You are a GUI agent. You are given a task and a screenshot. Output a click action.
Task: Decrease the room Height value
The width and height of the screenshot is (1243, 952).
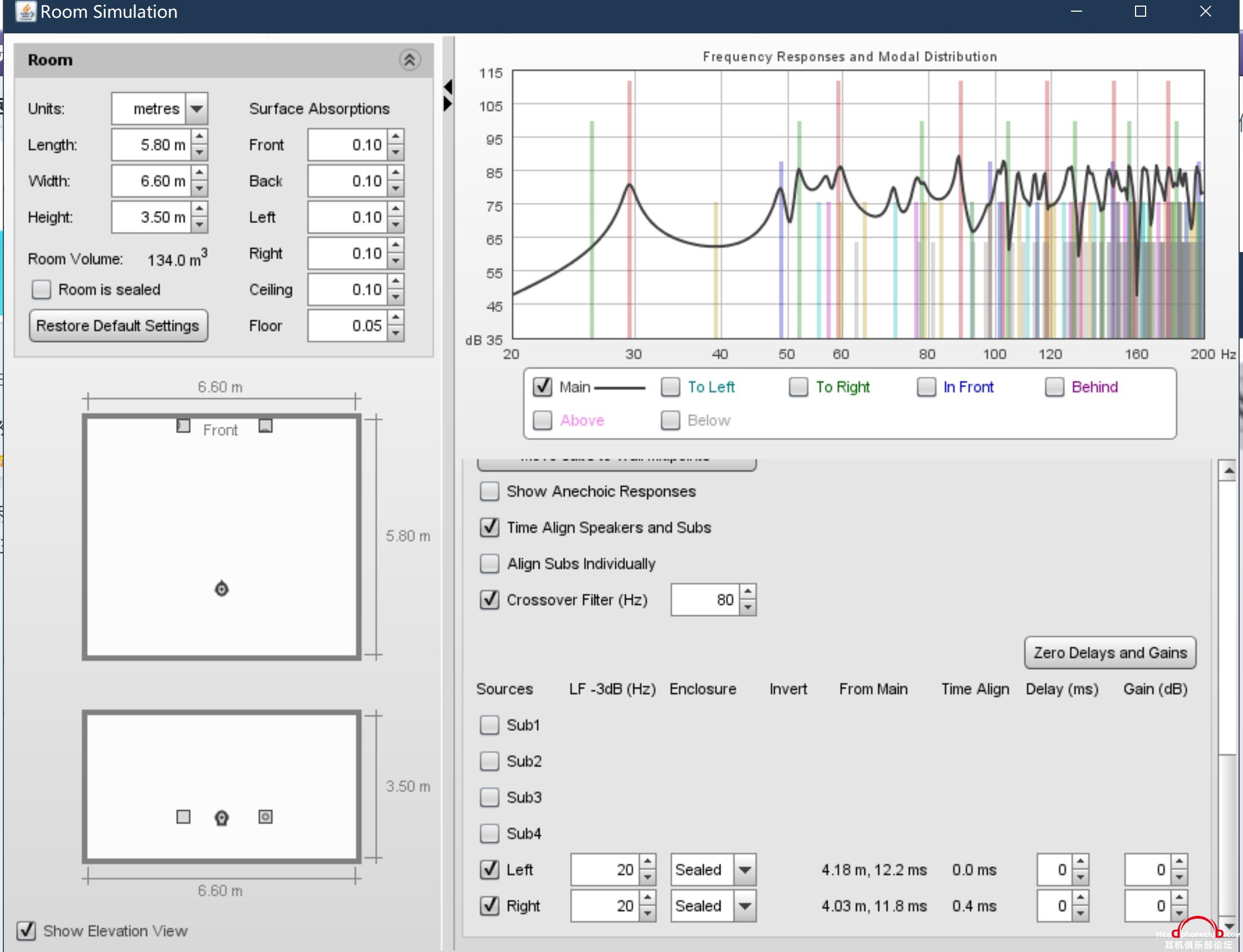pyautogui.click(x=199, y=225)
